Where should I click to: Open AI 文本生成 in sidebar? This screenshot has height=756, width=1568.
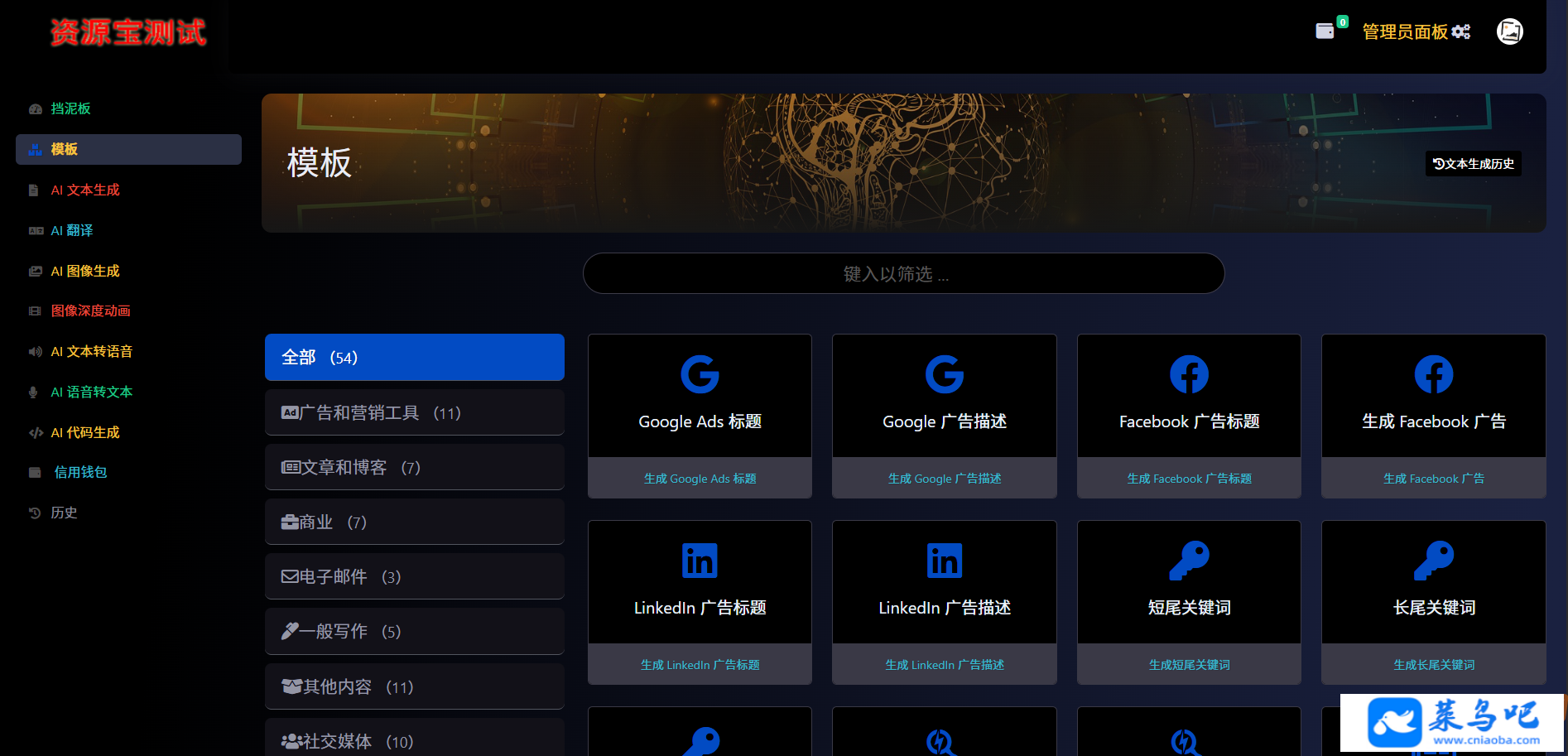(x=128, y=190)
